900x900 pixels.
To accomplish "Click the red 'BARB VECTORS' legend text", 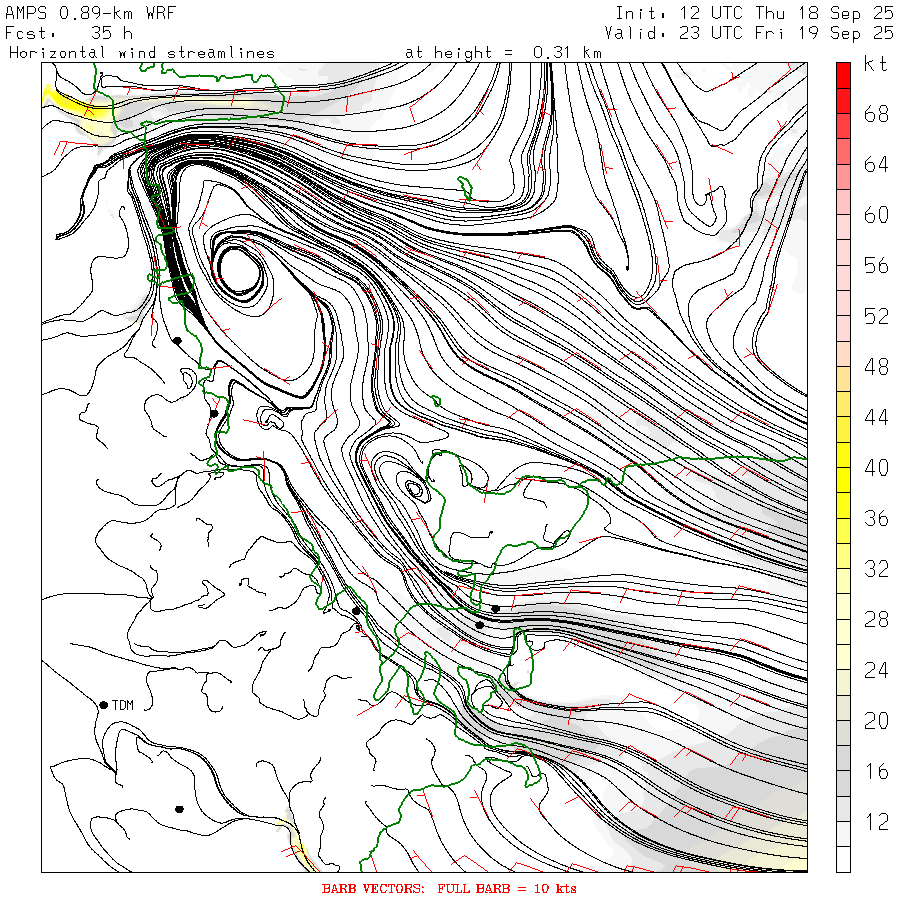I will tap(449, 888).
